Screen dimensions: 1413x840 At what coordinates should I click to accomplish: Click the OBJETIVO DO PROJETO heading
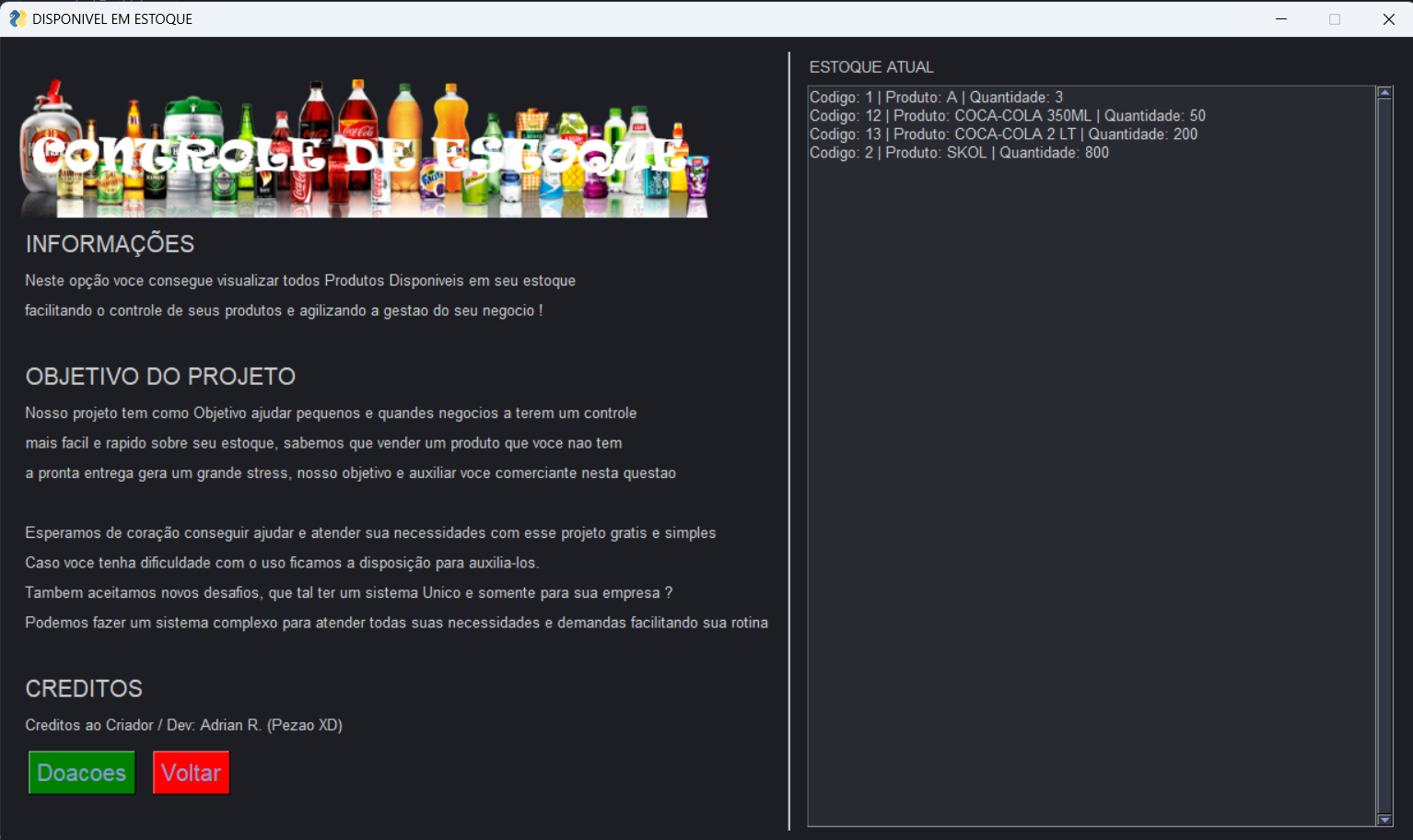160,377
